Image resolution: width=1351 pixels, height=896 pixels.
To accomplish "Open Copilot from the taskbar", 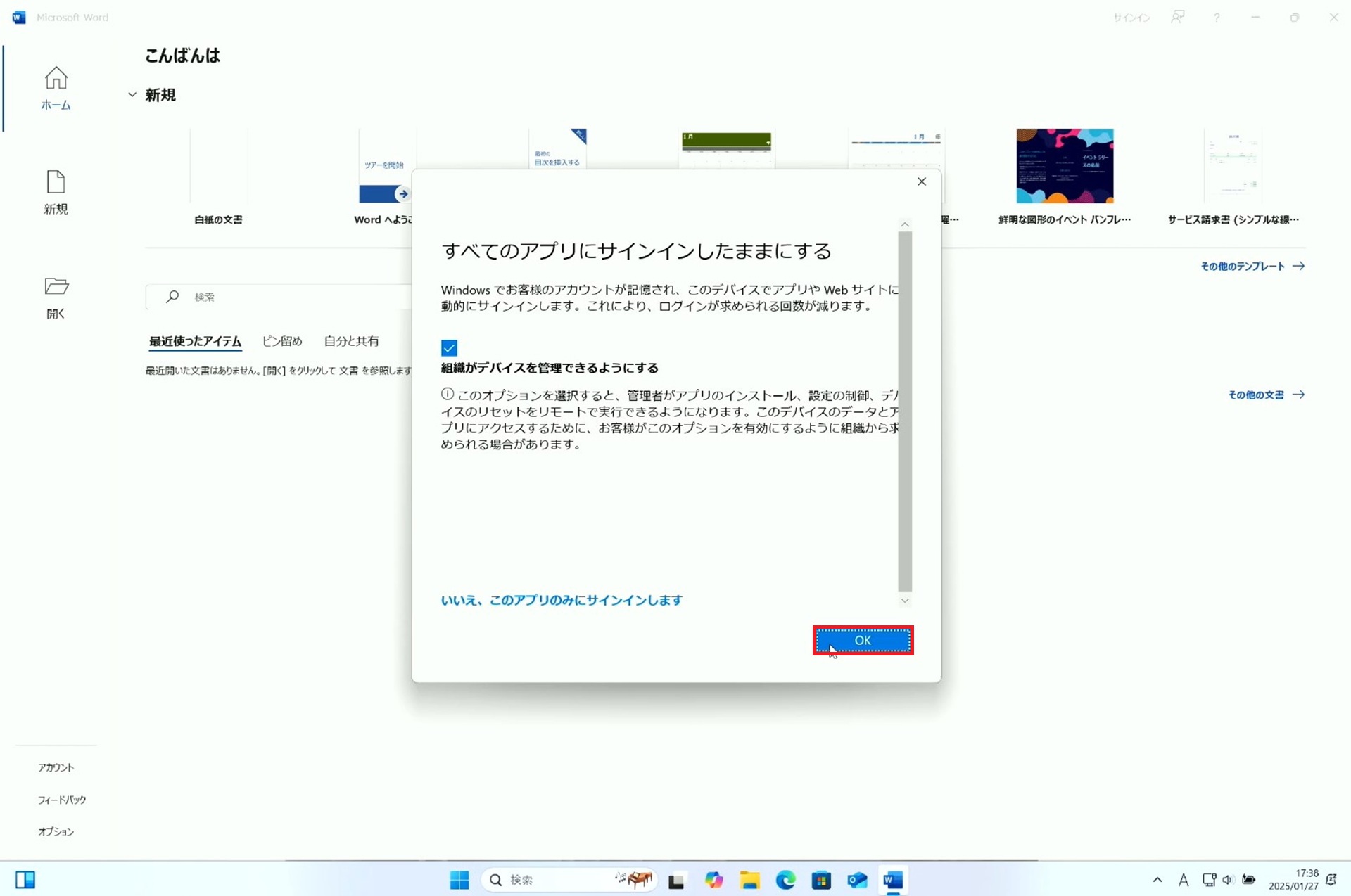I will click(x=713, y=880).
